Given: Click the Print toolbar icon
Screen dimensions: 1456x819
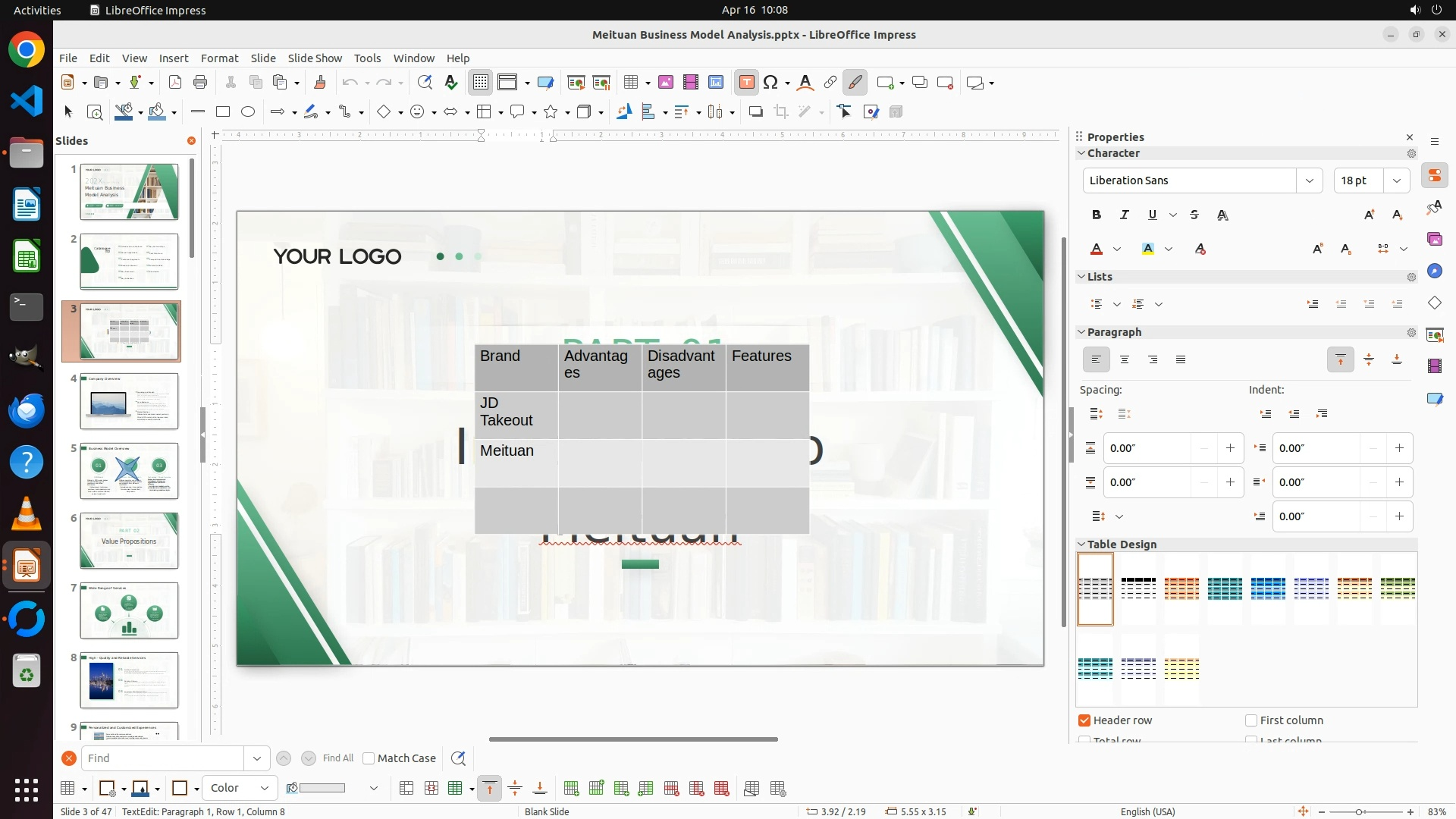Looking at the screenshot, I should pyautogui.click(x=200, y=83).
